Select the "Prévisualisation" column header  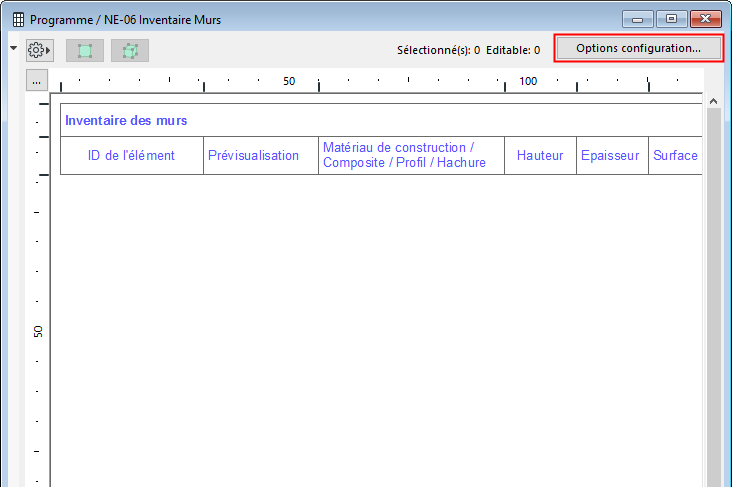point(261,155)
